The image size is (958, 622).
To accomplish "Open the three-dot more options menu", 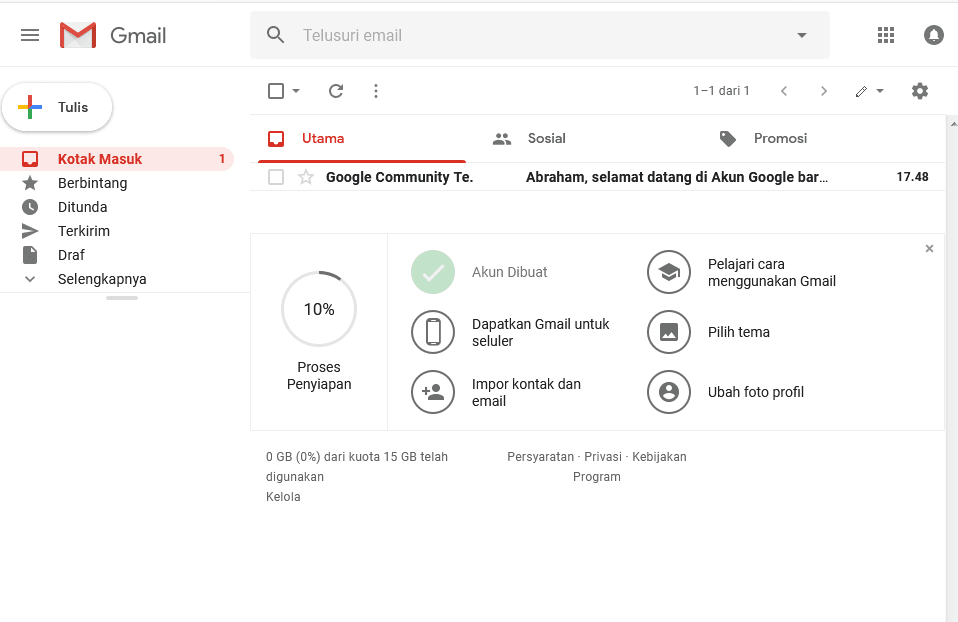I will point(376,91).
